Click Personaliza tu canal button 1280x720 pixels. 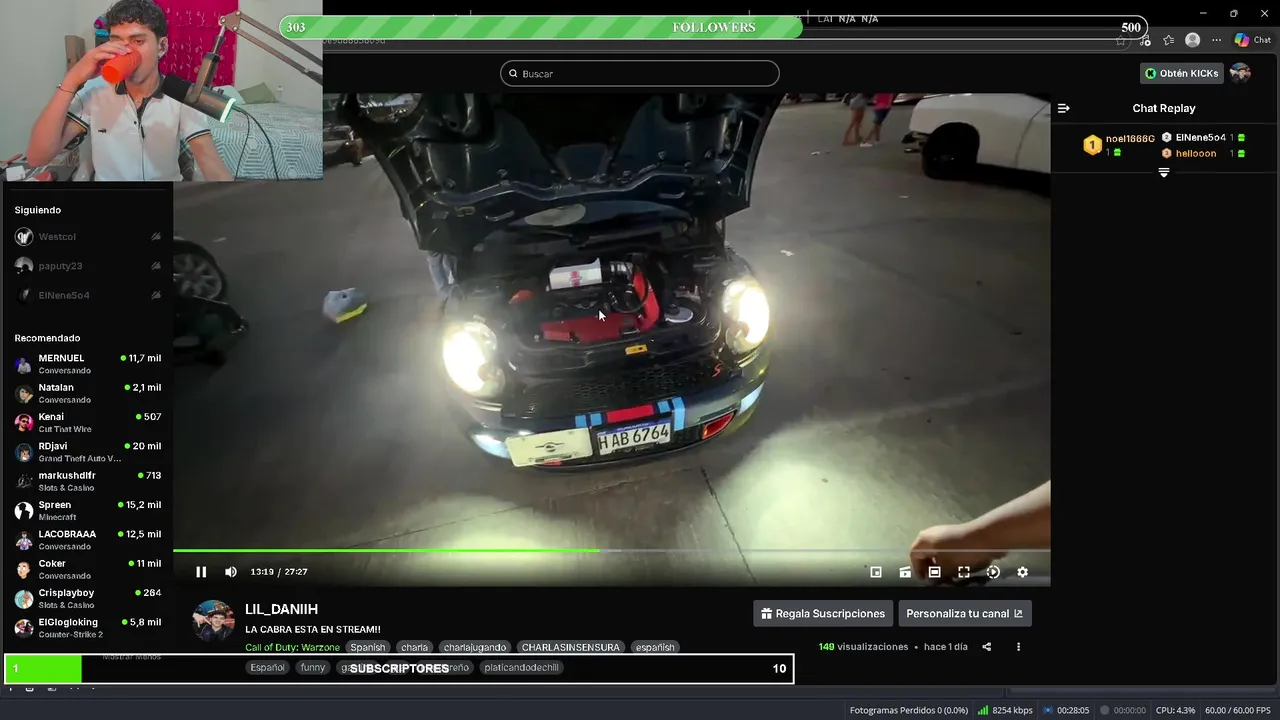coord(965,614)
